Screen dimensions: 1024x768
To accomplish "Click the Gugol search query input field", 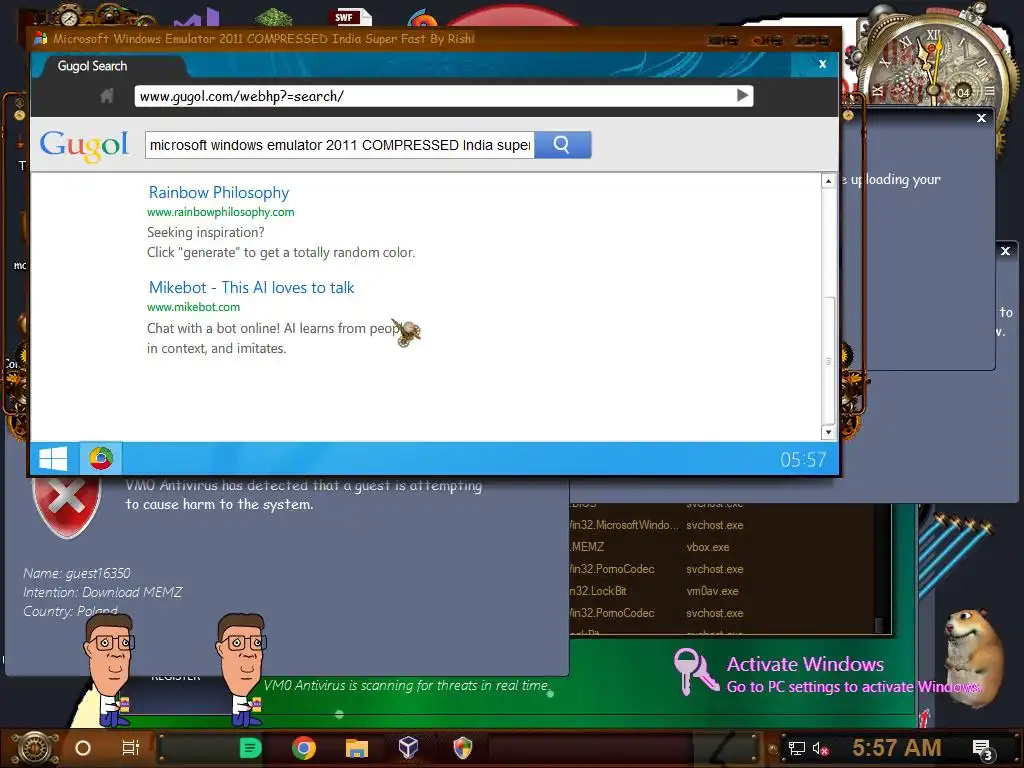I will 340,145.
